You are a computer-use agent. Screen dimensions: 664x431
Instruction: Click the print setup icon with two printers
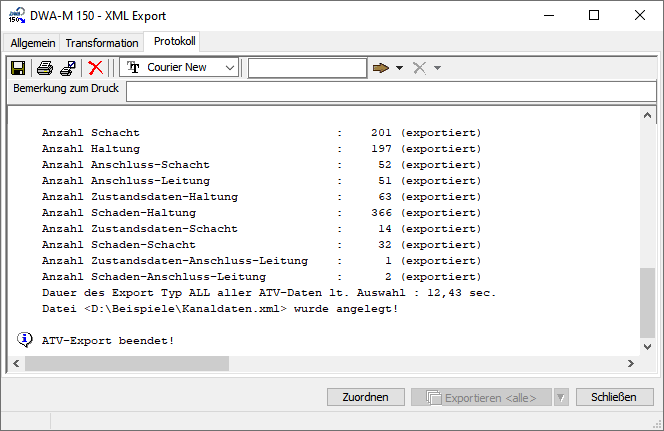[x=68, y=68]
